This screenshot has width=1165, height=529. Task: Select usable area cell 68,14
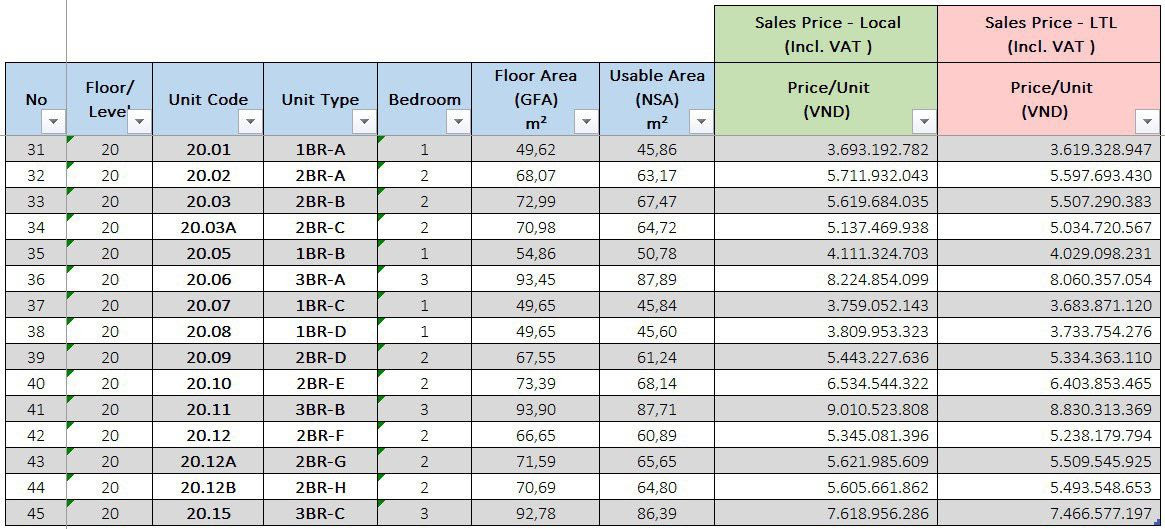click(657, 383)
